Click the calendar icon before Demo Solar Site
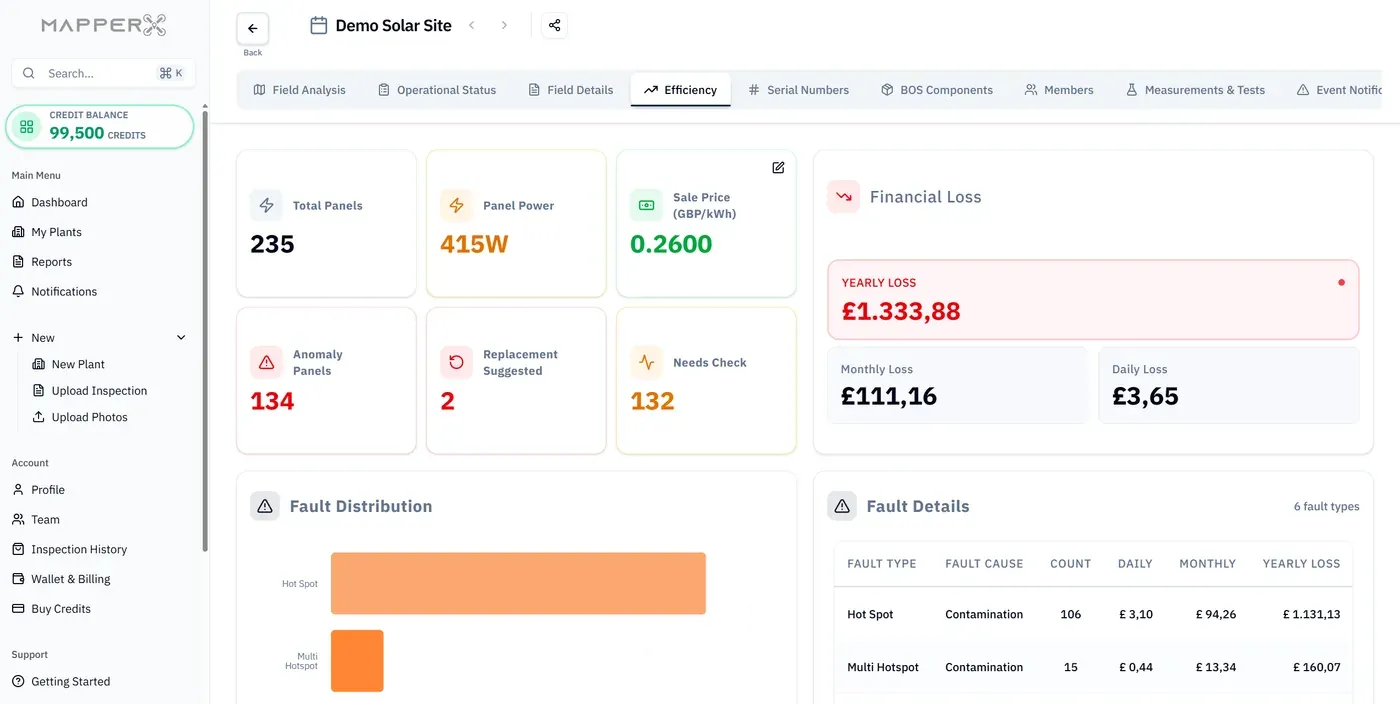Screen dimensions: 1400x704 click(318, 26)
